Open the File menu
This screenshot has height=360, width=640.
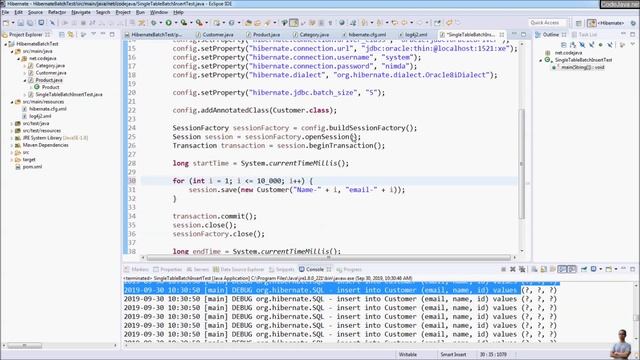(5, 13)
